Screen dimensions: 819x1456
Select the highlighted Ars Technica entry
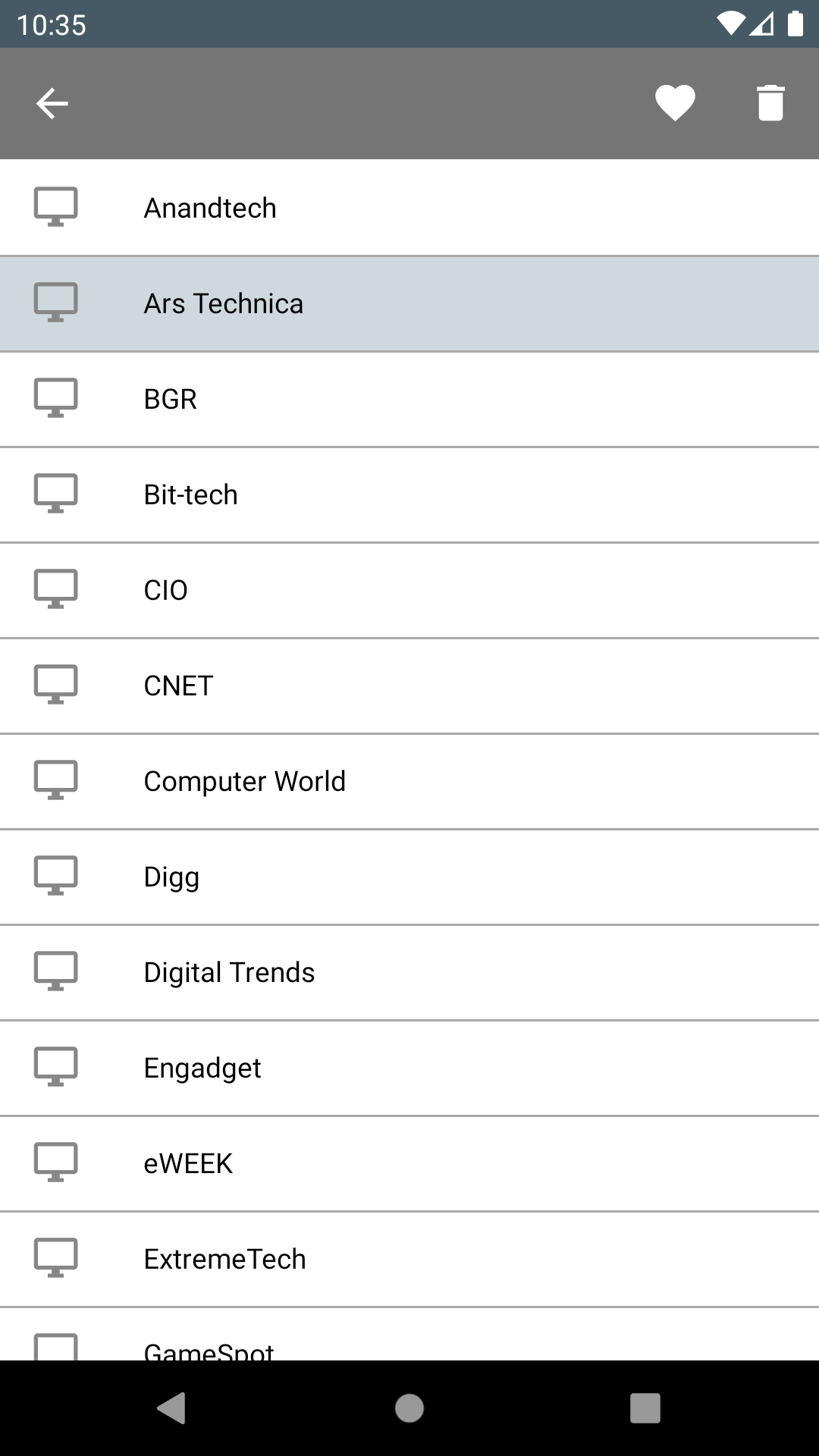[409, 303]
